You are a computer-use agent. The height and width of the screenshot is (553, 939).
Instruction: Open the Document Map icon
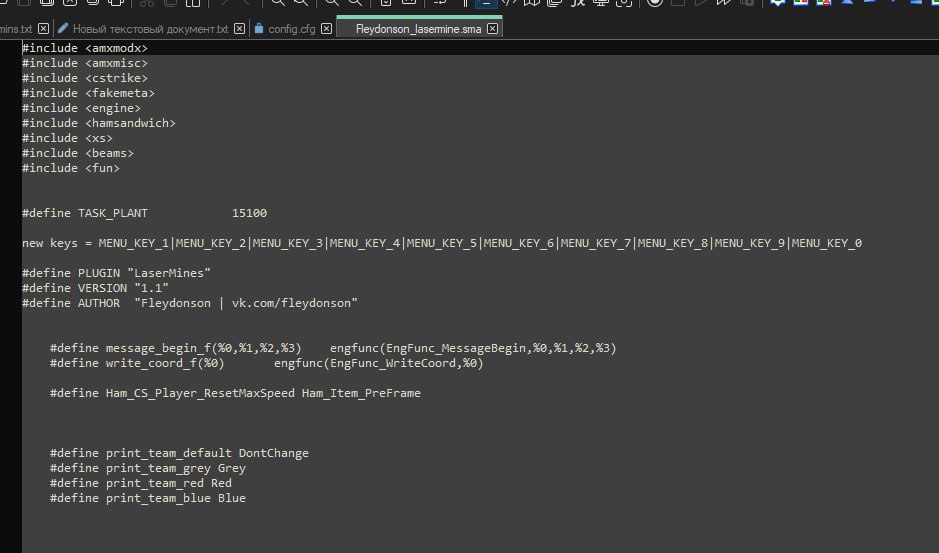pos(532,2)
